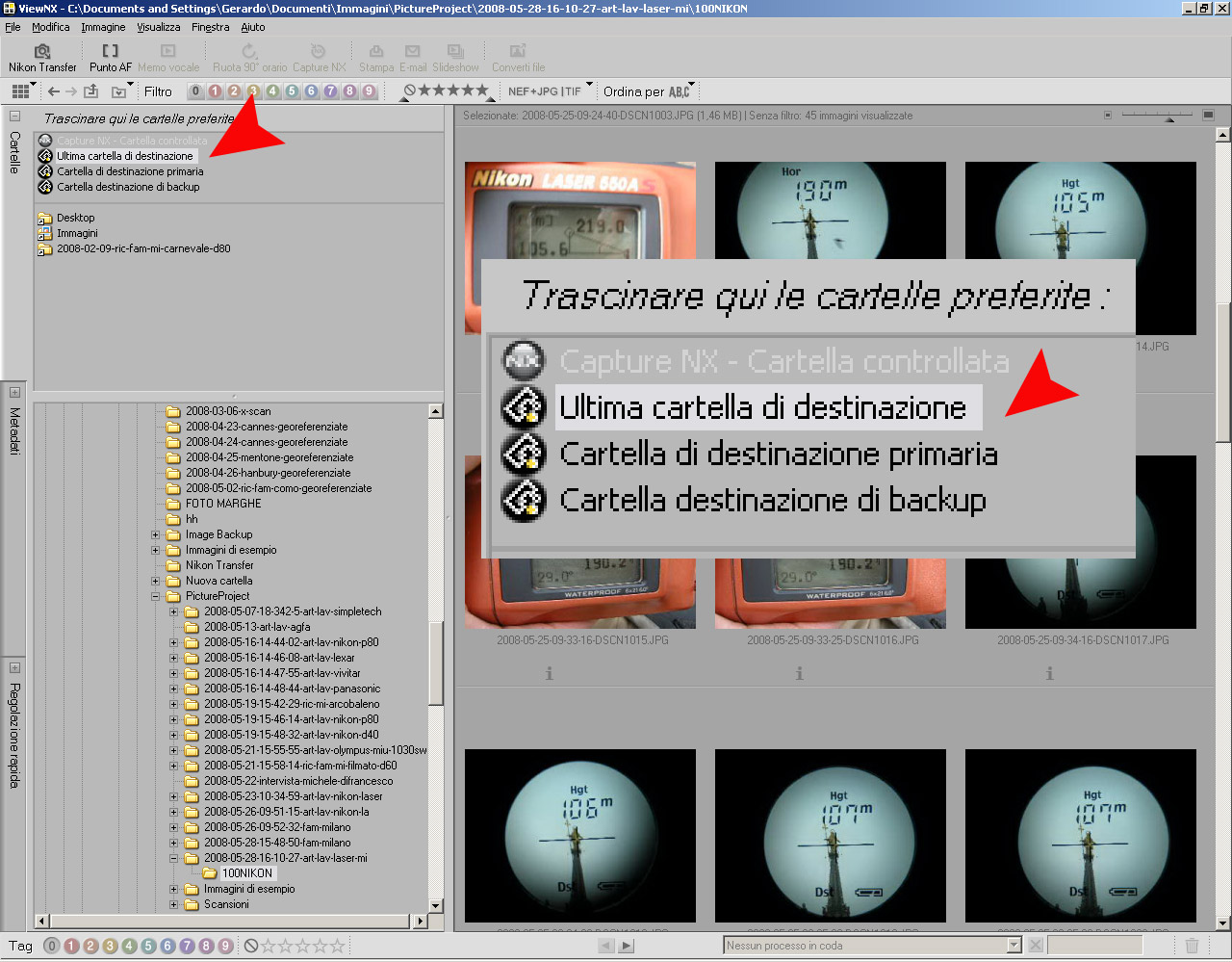Click the Stampa print icon

(376, 59)
